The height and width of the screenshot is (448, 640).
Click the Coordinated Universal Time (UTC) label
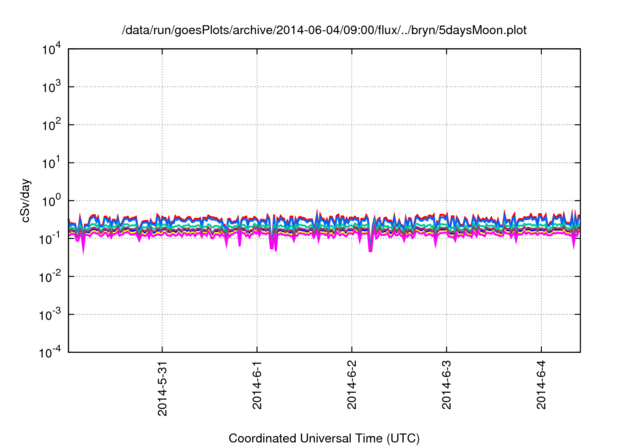324,438
